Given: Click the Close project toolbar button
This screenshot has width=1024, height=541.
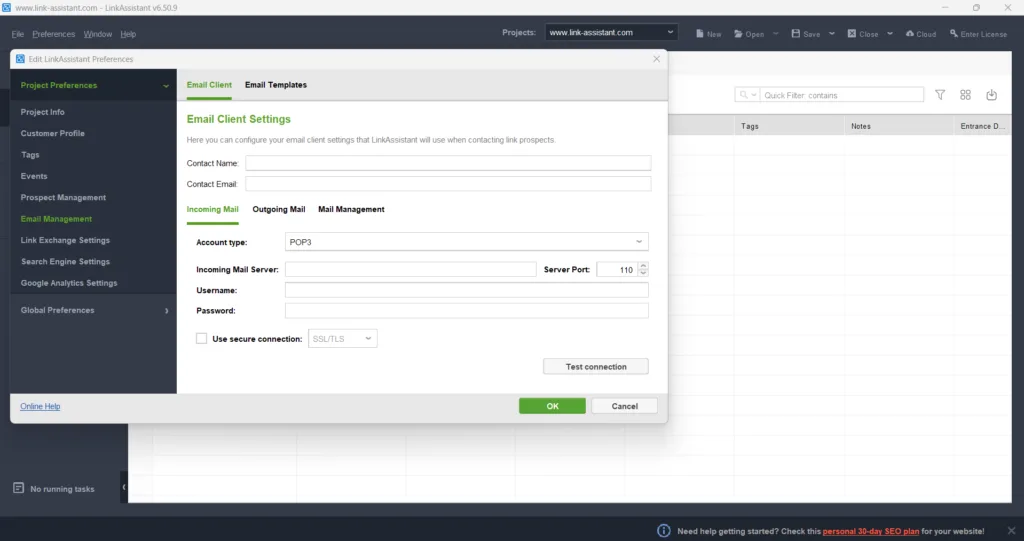Looking at the screenshot, I should pyautogui.click(x=863, y=34).
